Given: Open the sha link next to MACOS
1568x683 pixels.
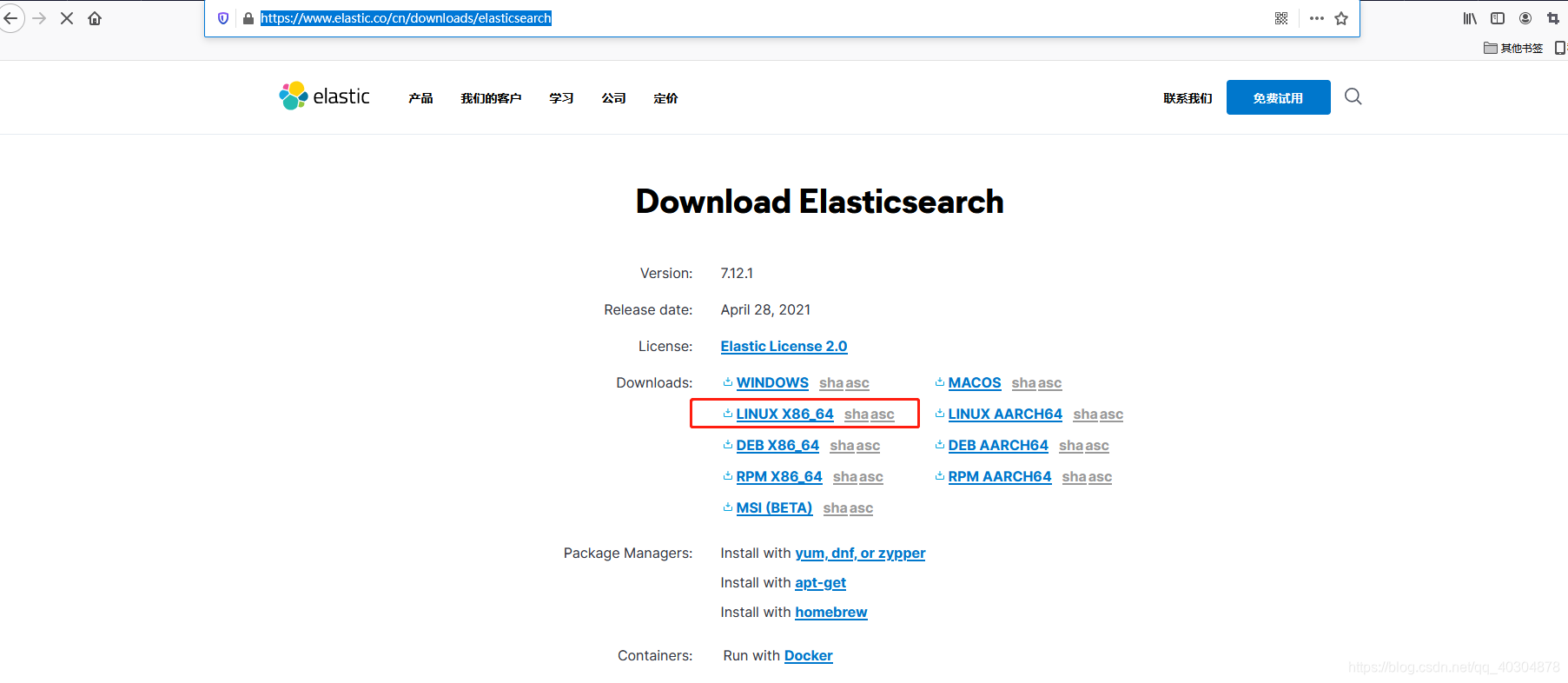Looking at the screenshot, I should pos(1024,383).
